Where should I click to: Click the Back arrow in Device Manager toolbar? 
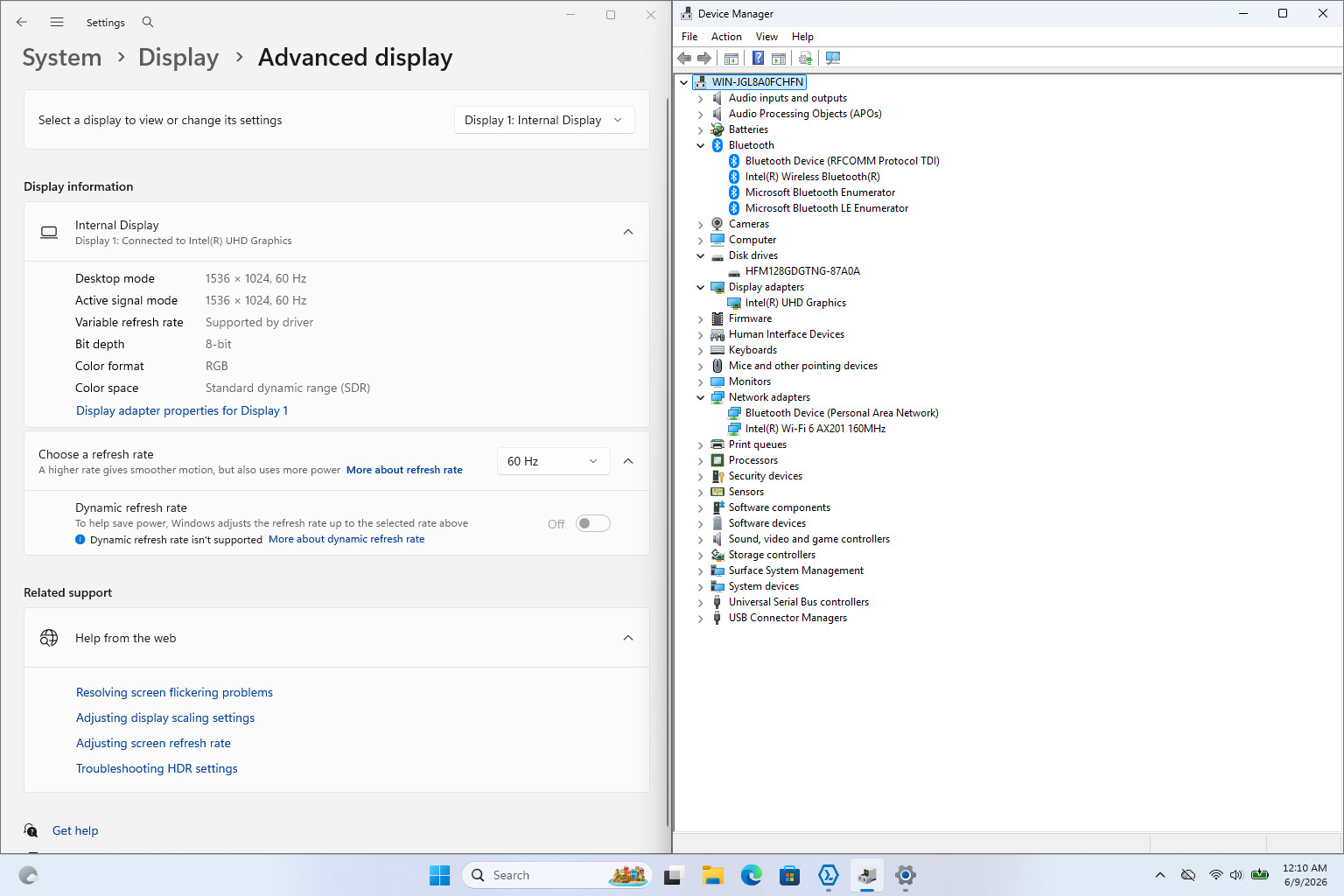pyautogui.click(x=684, y=58)
